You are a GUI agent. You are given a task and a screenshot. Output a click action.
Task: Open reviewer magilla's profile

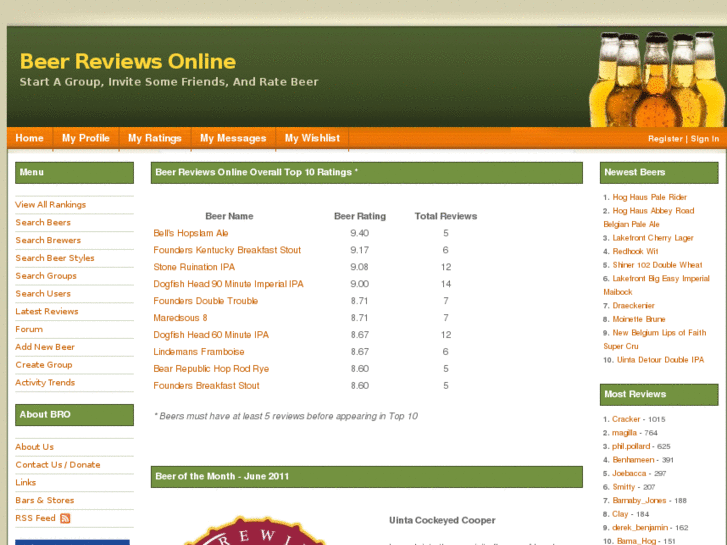[624, 433]
